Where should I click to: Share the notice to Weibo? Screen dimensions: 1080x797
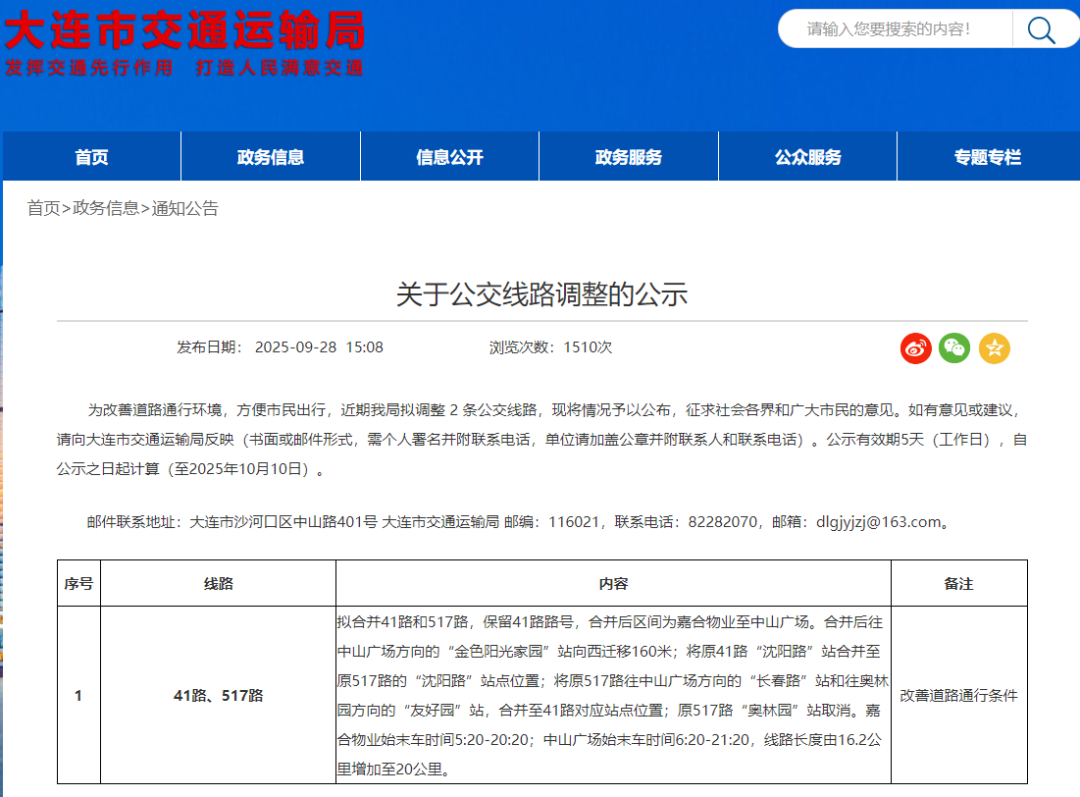[x=915, y=348]
